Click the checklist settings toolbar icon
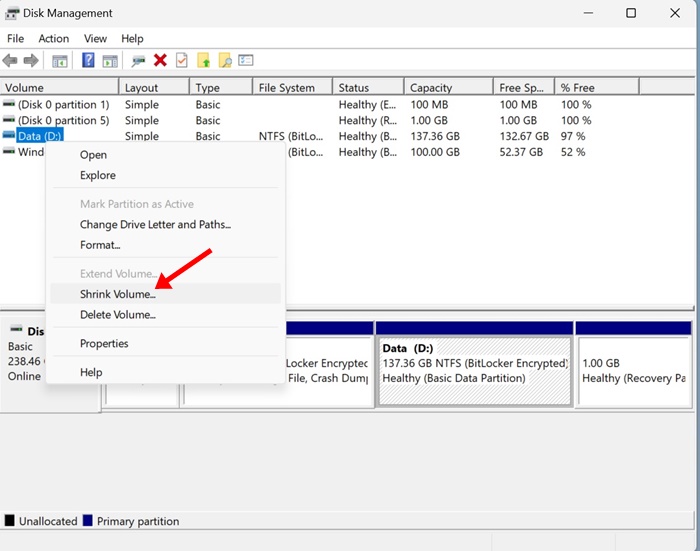This screenshot has height=551, width=700. point(246,60)
